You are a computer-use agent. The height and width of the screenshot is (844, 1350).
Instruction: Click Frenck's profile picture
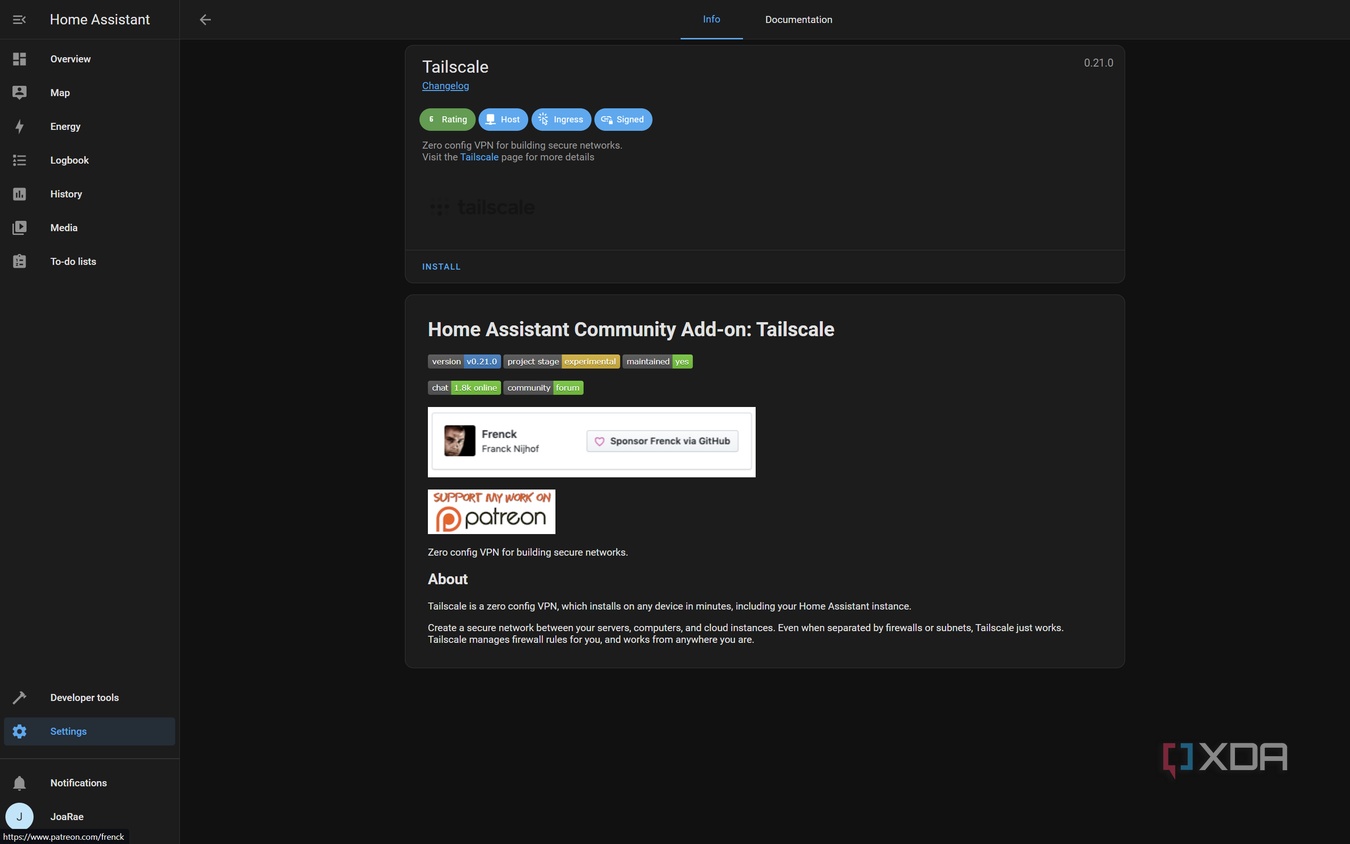click(459, 441)
